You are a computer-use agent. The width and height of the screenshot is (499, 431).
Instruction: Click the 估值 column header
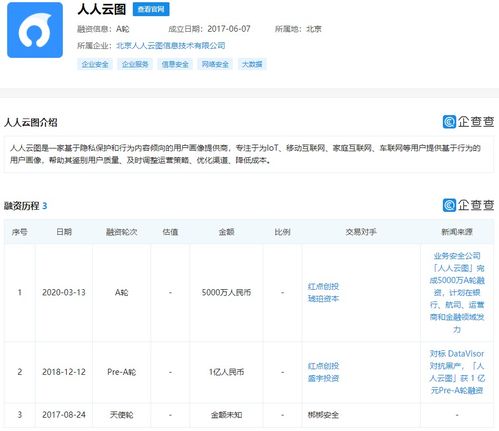170,232
